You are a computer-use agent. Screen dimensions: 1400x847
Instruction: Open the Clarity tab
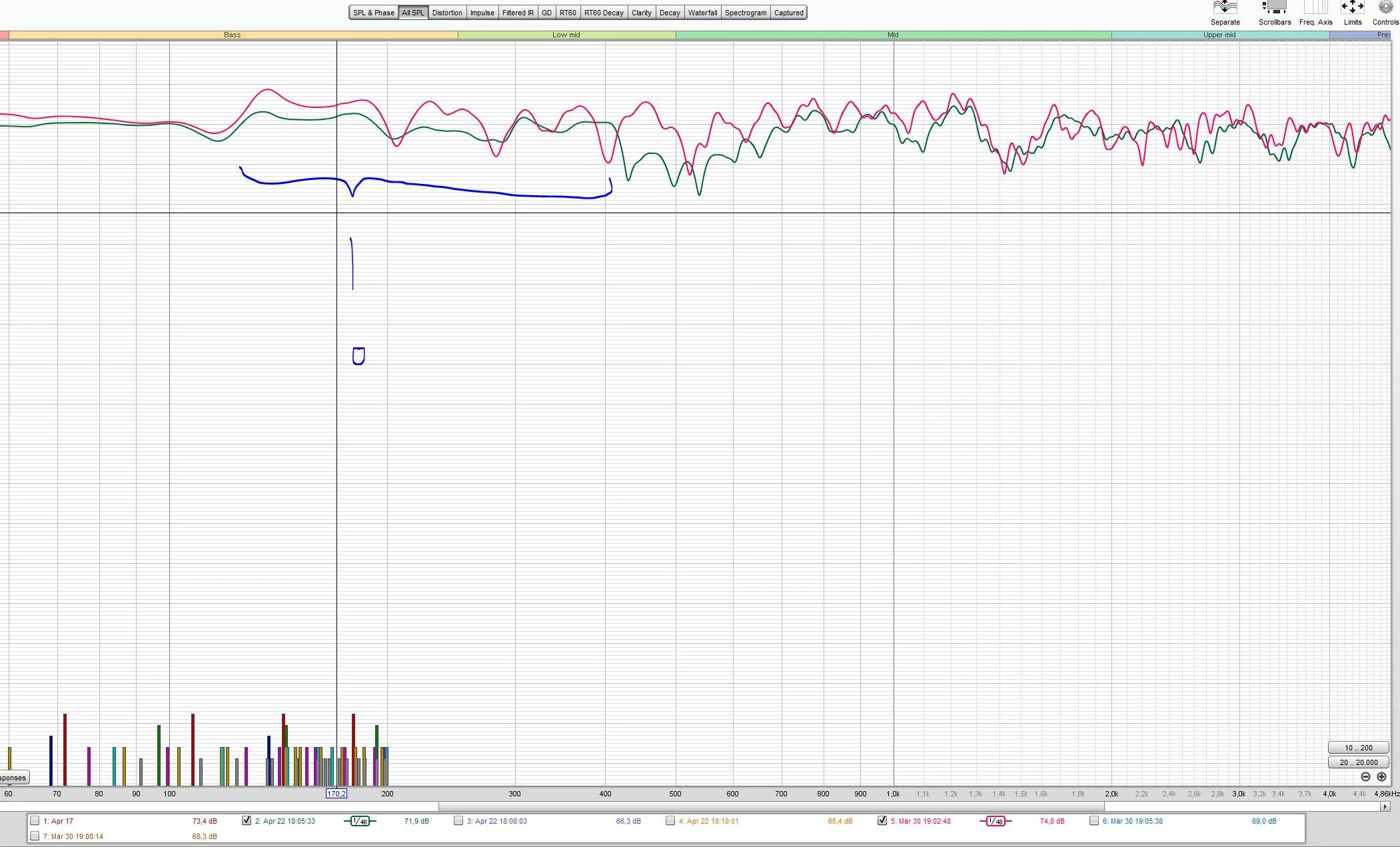tap(642, 13)
